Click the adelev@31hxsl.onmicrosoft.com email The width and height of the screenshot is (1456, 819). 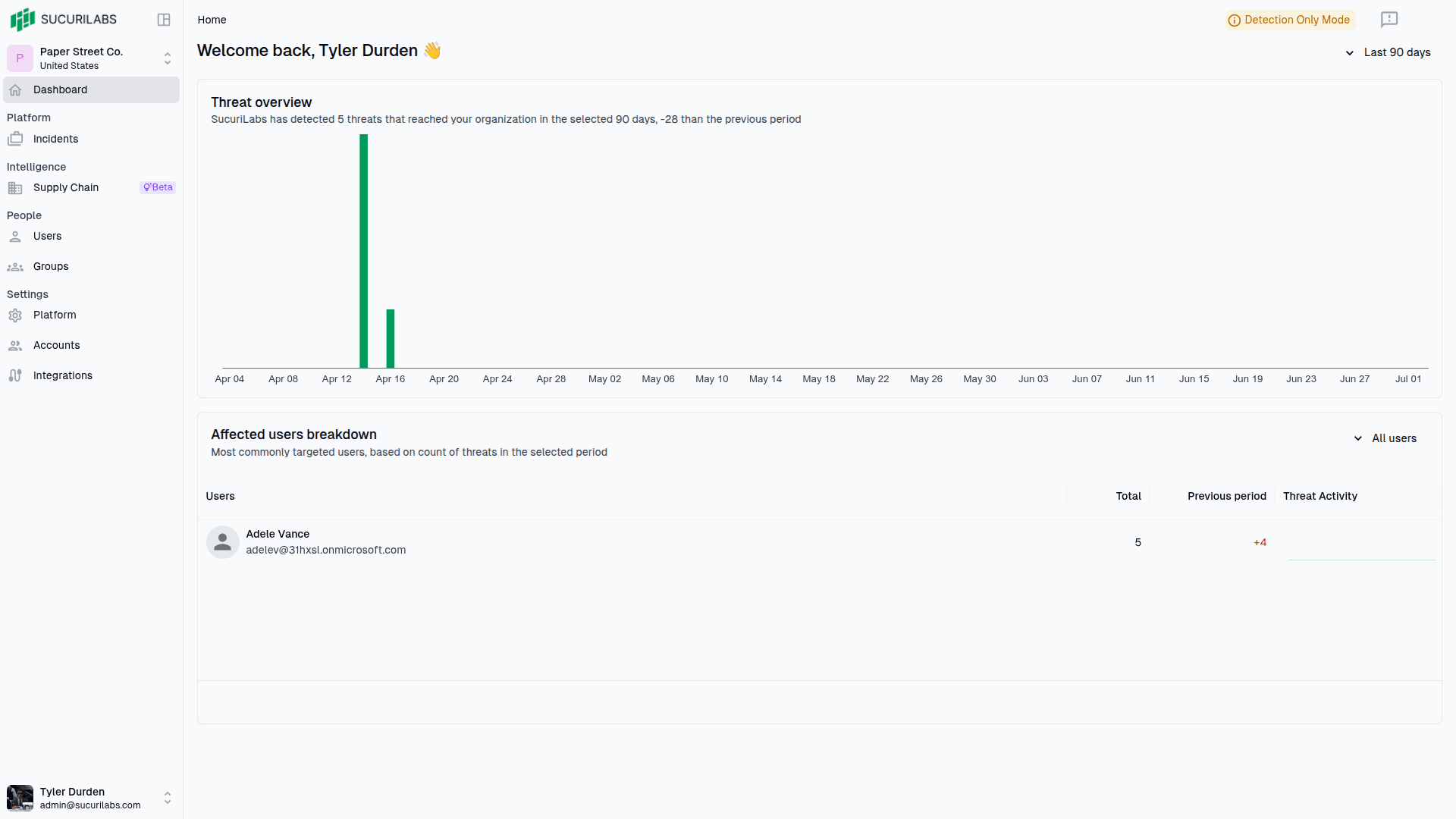pyautogui.click(x=326, y=550)
